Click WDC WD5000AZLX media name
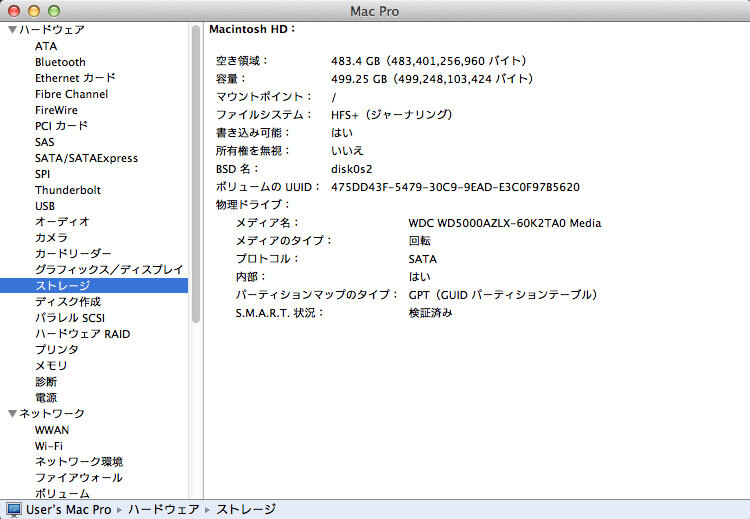The width and height of the screenshot is (750, 519). (505, 223)
